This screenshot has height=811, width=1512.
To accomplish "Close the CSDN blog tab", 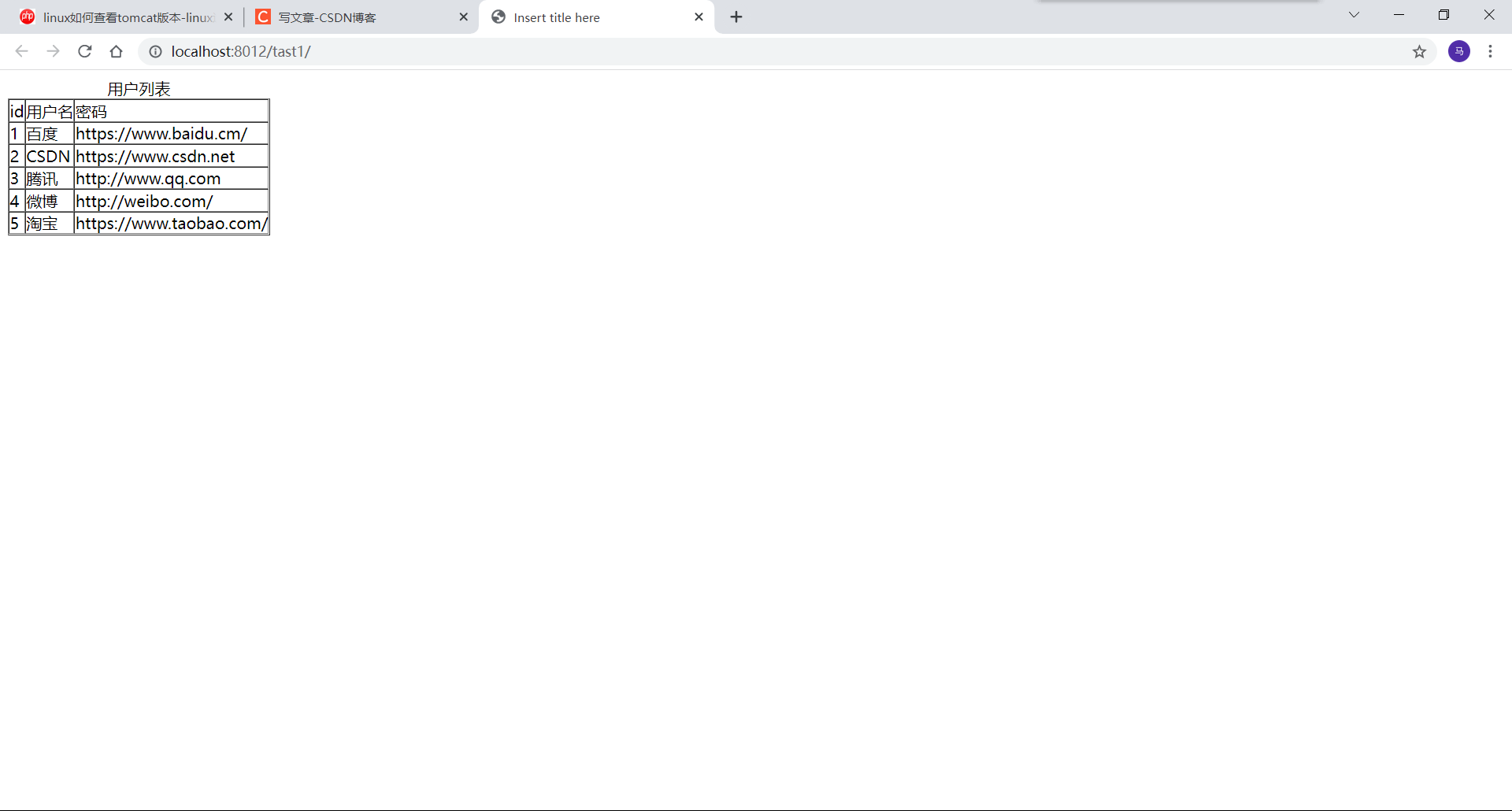I will (x=464, y=16).
